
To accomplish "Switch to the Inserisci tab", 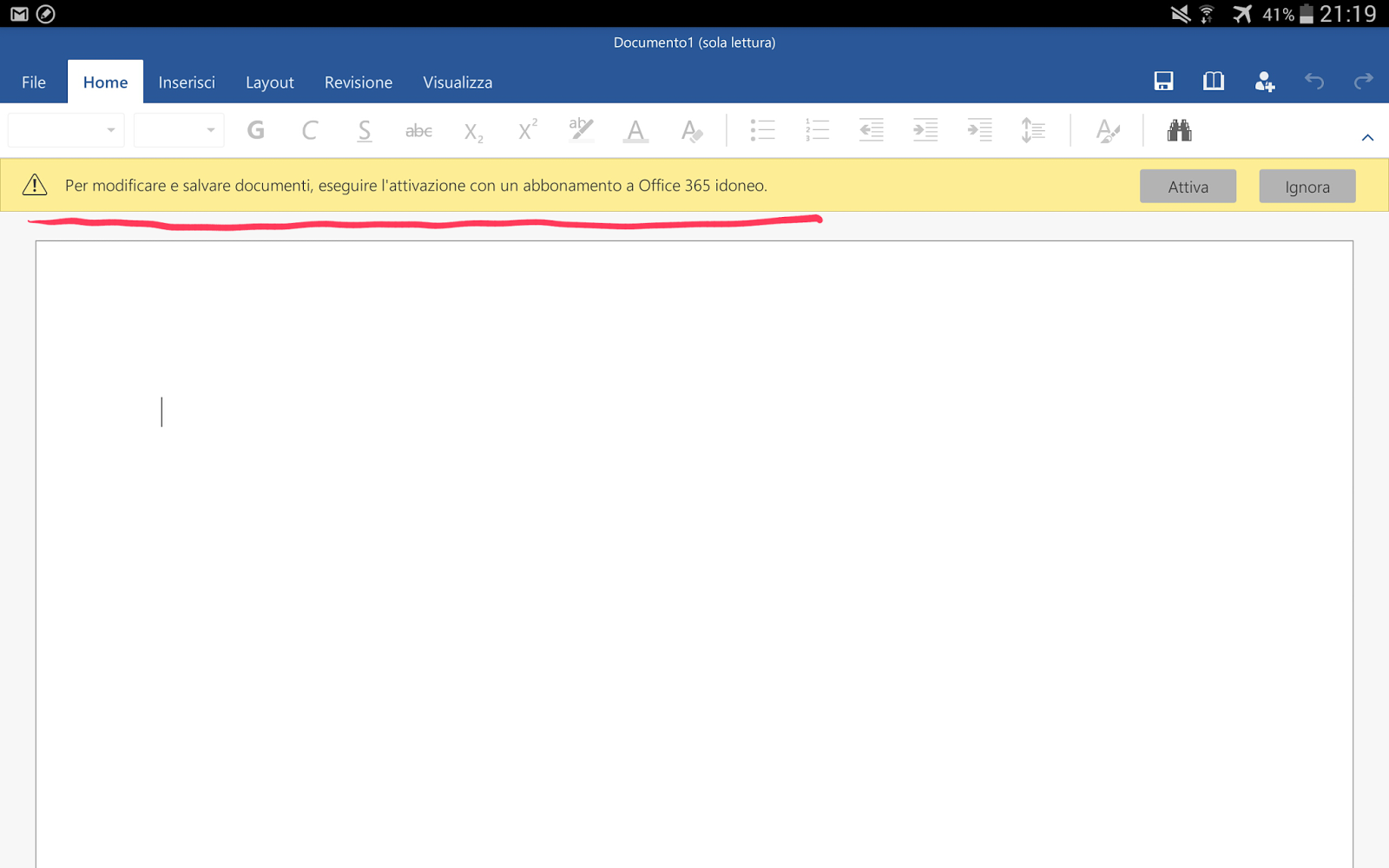I will click(187, 82).
